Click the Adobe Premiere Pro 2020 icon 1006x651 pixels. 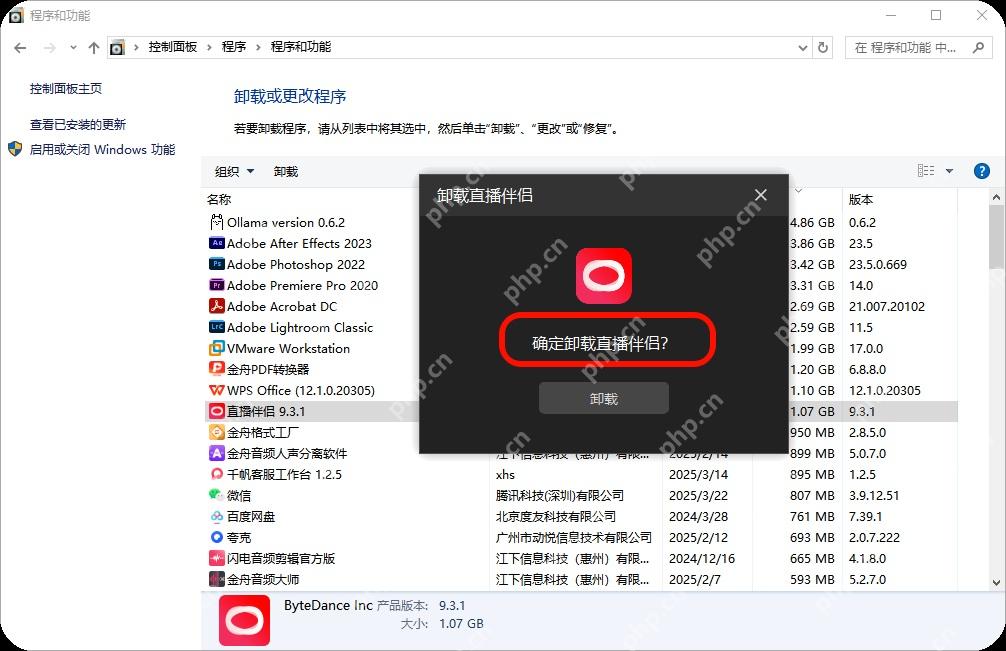coord(217,285)
